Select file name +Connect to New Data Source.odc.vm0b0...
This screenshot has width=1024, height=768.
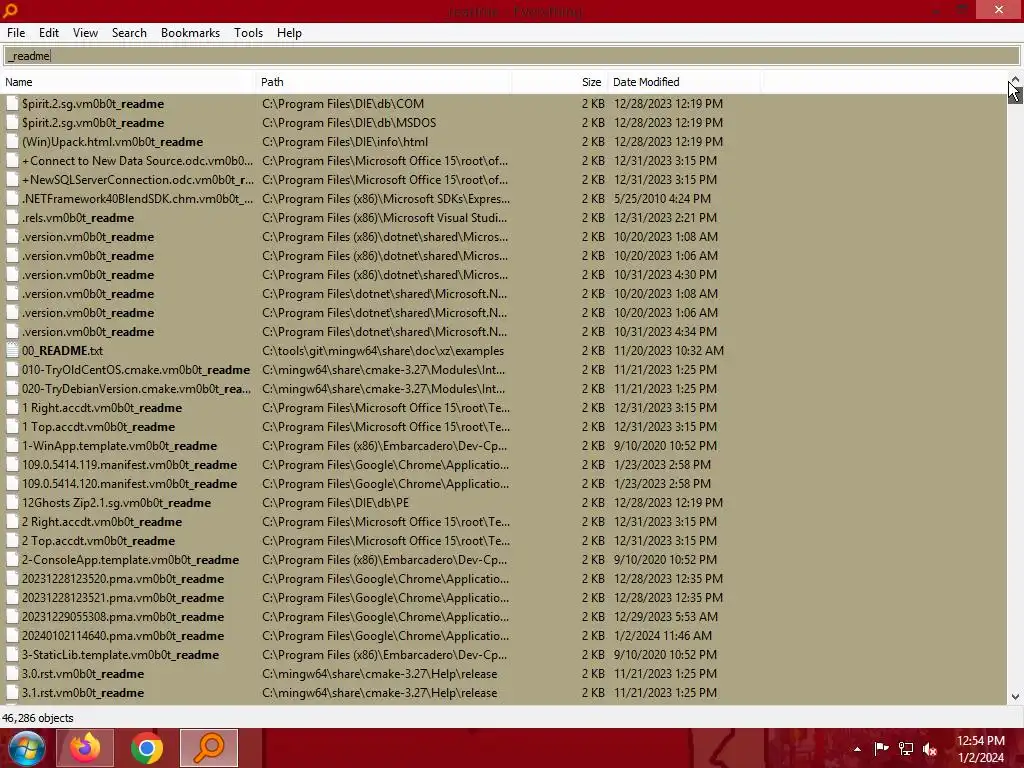click(x=137, y=161)
